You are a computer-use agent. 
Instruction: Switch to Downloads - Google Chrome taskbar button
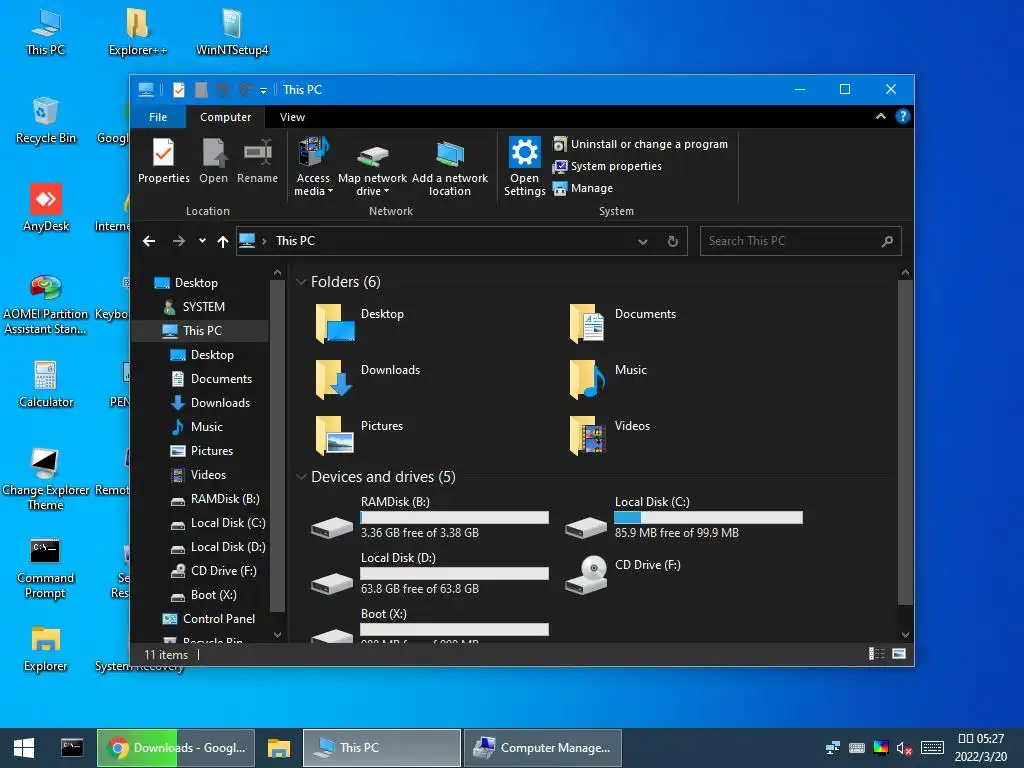coord(176,748)
